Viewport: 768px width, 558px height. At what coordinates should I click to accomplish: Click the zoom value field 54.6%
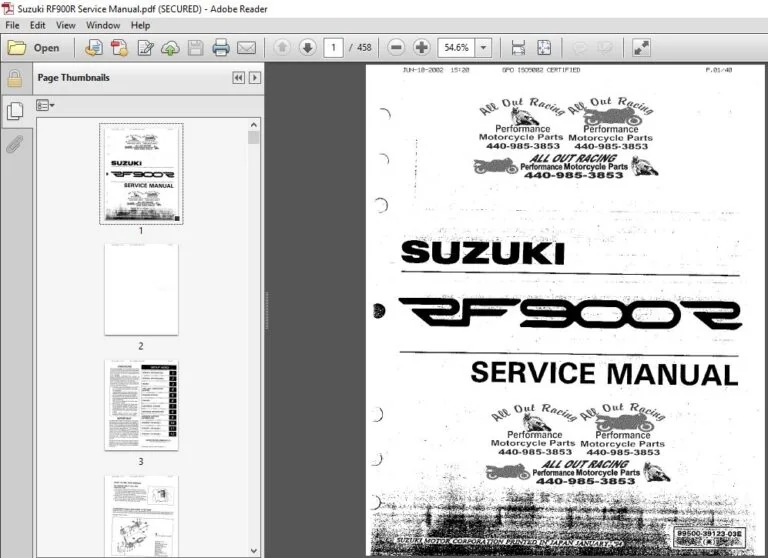(456, 48)
